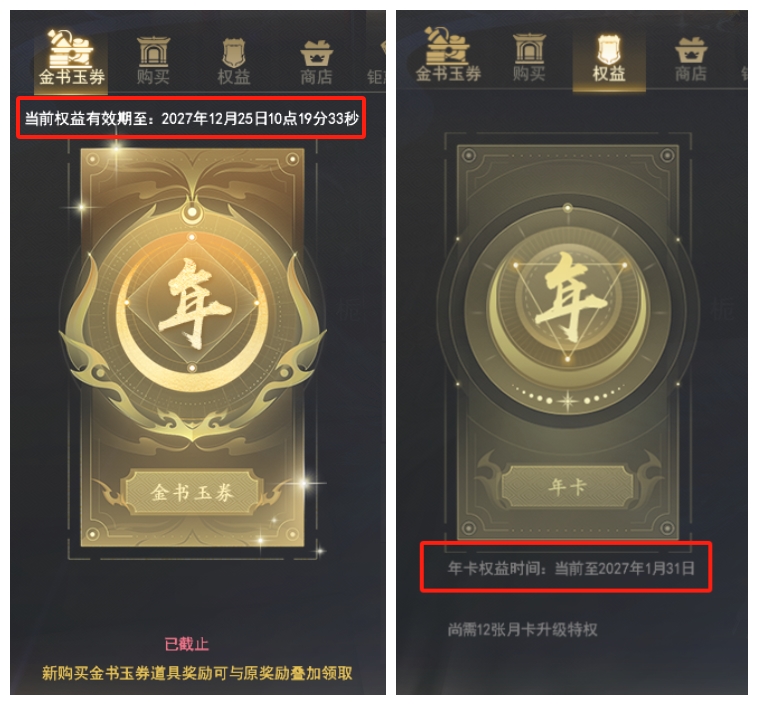
Task: Click the 新购买金书玉券道具 reward notice
Action: [x=197, y=673]
